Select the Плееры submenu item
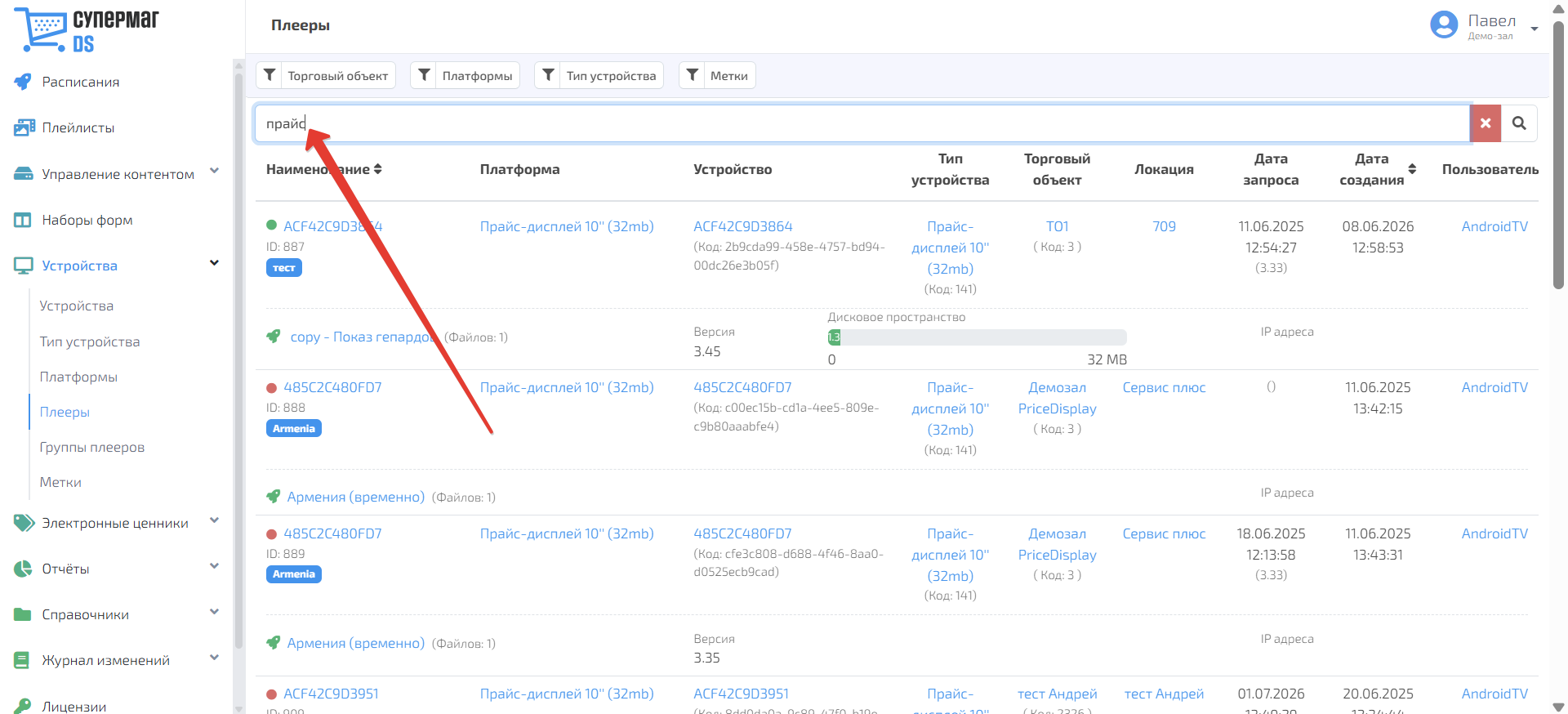 pos(65,412)
